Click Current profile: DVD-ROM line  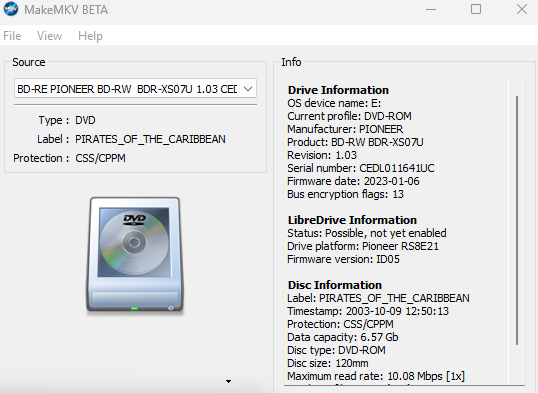point(349,116)
